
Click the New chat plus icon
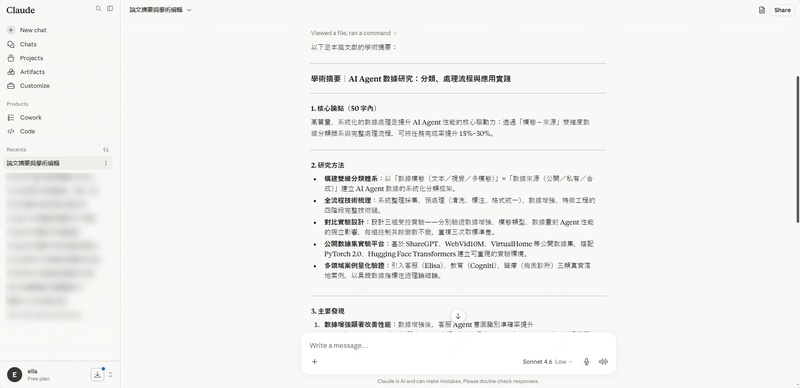coord(11,30)
